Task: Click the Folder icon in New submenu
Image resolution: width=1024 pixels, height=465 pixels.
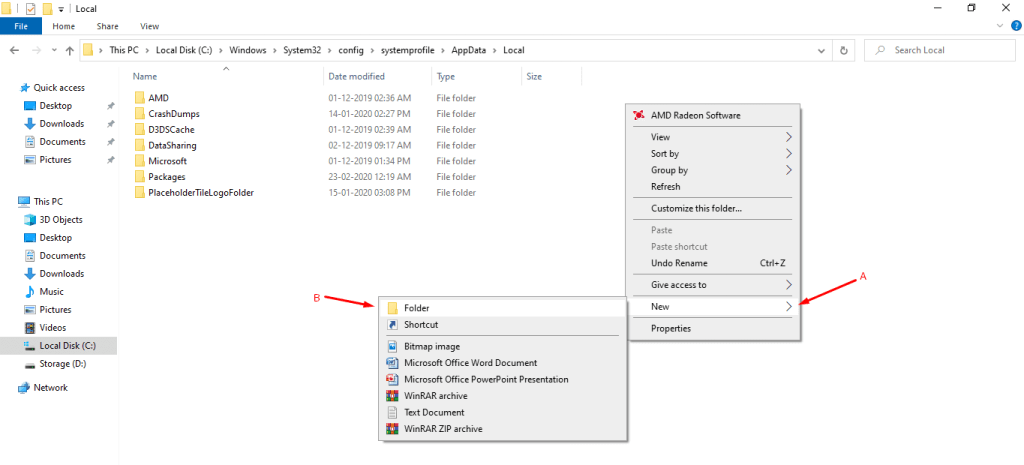Action: pos(392,308)
